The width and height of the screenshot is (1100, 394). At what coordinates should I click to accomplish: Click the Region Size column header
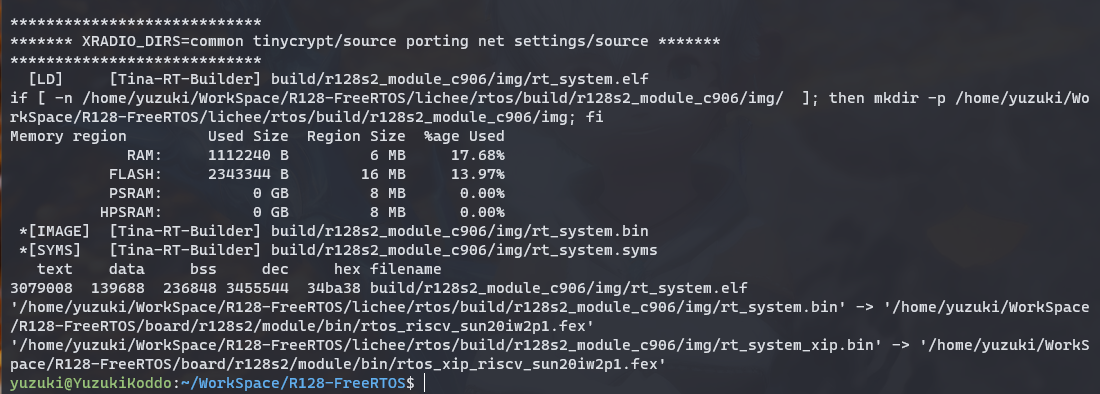(356, 136)
